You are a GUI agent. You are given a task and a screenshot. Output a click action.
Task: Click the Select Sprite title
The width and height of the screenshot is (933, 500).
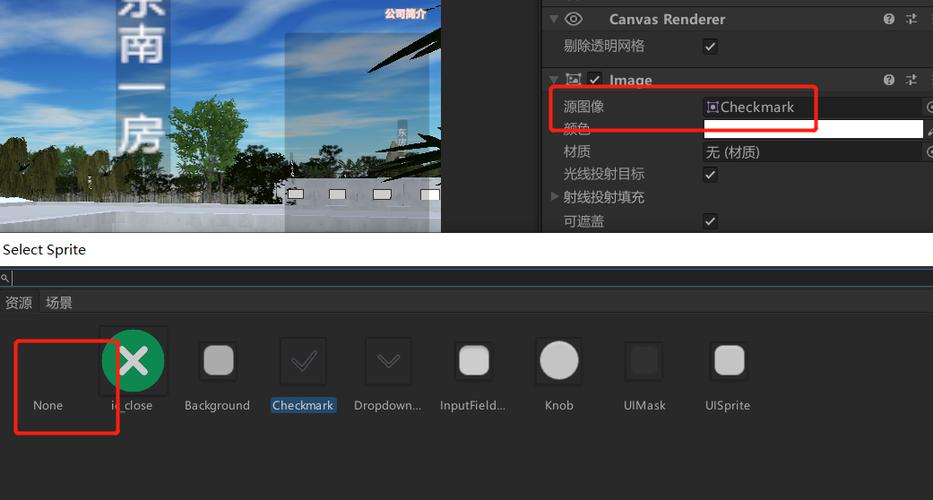(x=44, y=249)
